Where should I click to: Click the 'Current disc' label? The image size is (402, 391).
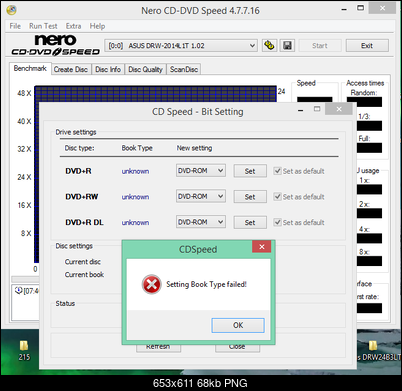click(x=83, y=262)
